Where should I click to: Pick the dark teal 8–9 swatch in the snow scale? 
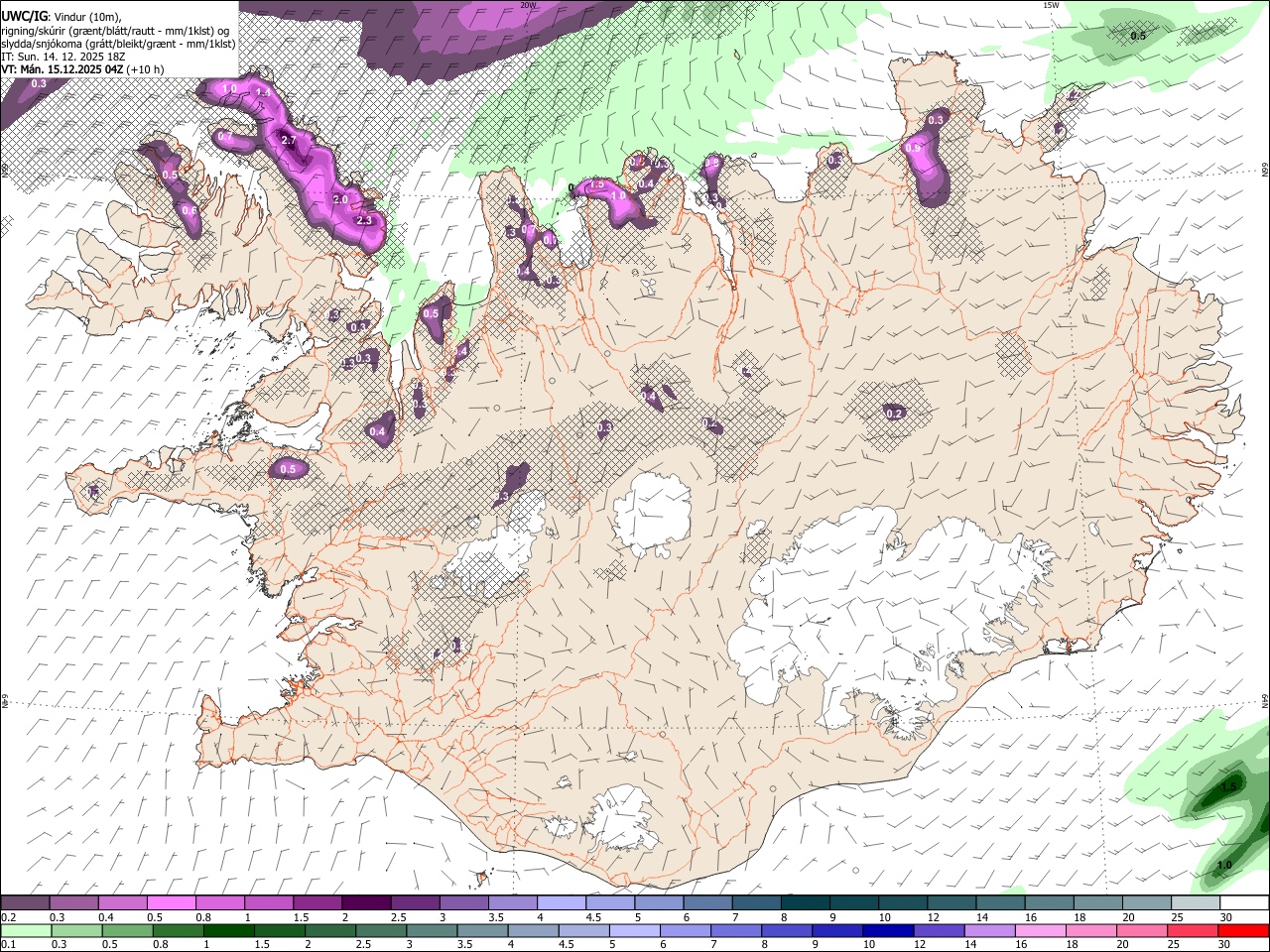click(x=806, y=902)
